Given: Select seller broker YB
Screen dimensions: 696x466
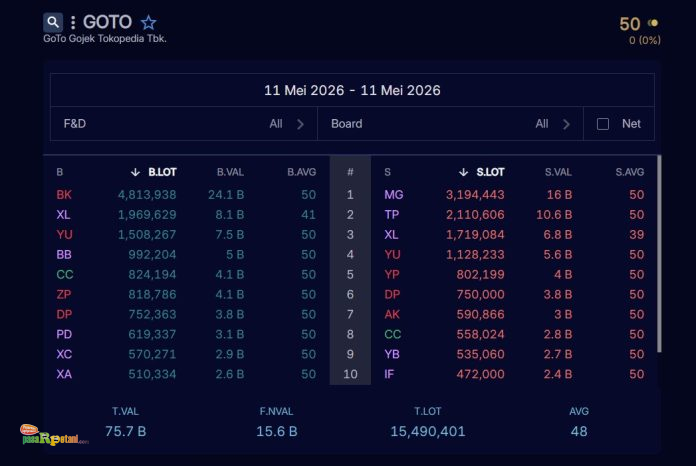Looking at the screenshot, I should [392, 355].
